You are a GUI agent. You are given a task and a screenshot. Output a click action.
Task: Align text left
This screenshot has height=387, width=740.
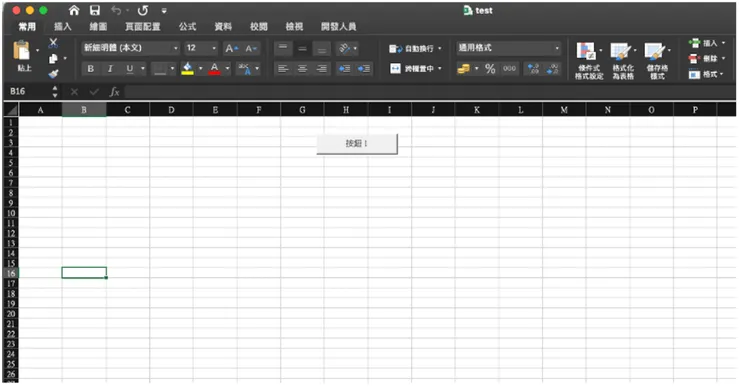pyautogui.click(x=283, y=69)
